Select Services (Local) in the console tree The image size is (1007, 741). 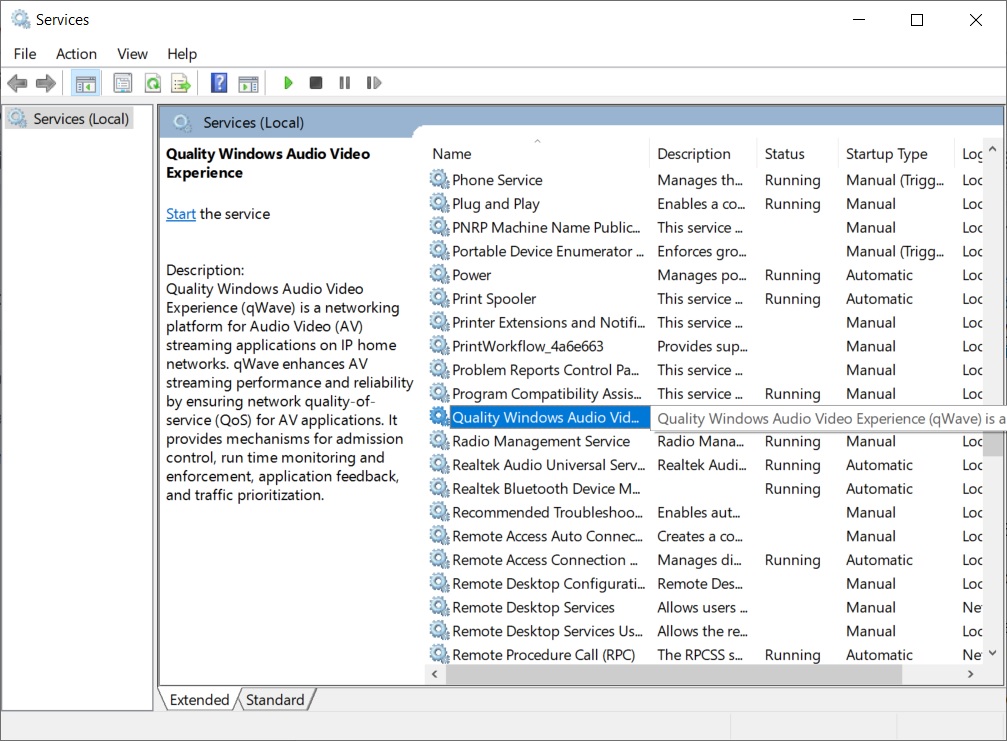pos(69,119)
